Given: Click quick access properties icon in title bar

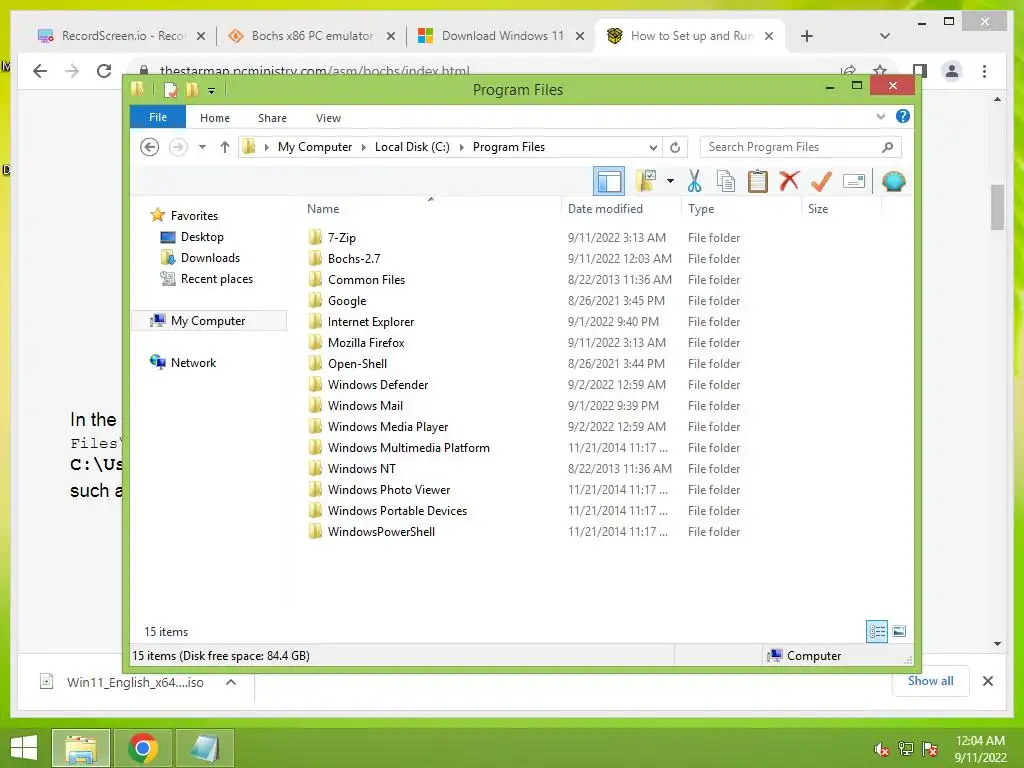Looking at the screenshot, I should click(170, 90).
